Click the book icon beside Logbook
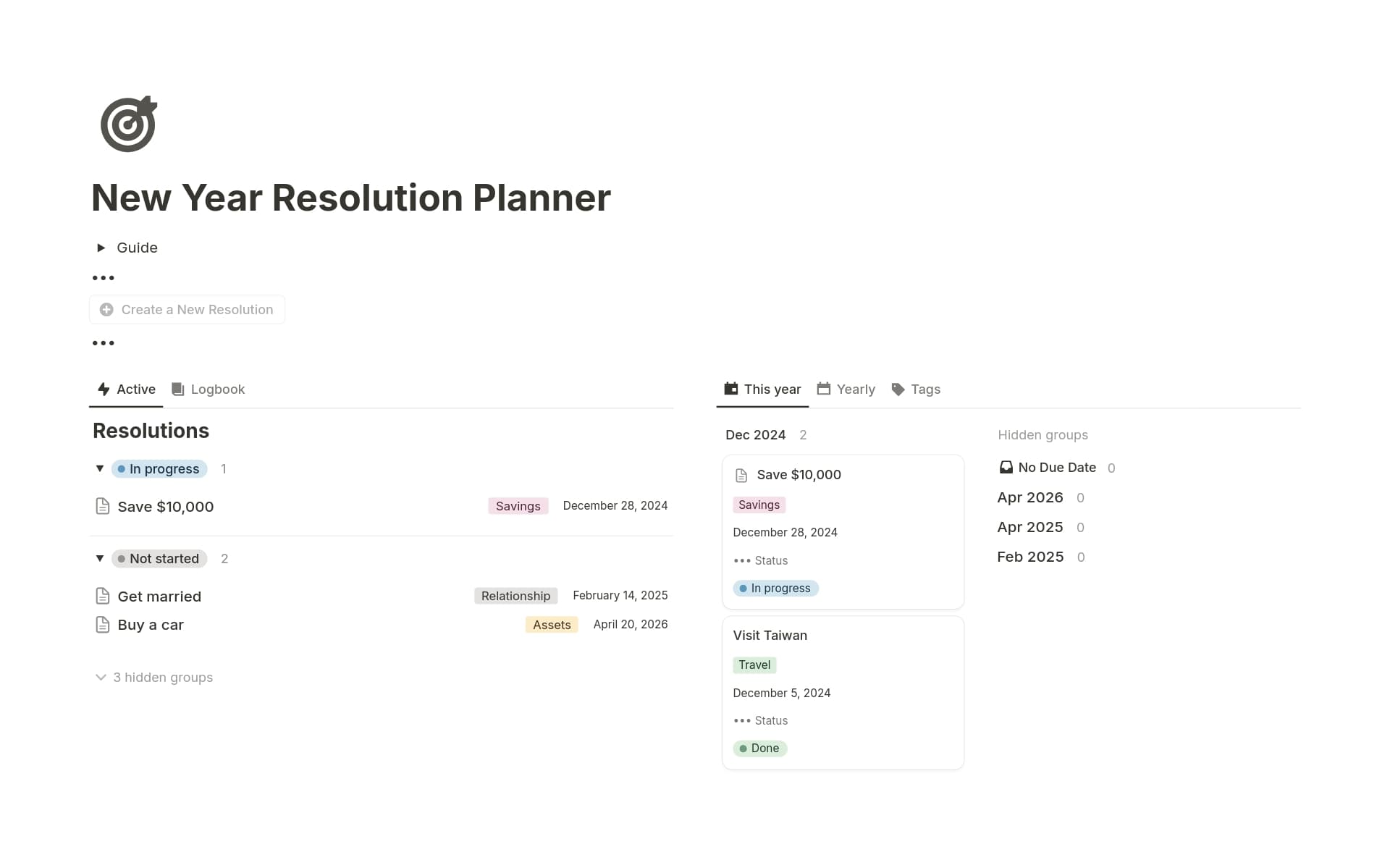1390x868 pixels. point(178,389)
